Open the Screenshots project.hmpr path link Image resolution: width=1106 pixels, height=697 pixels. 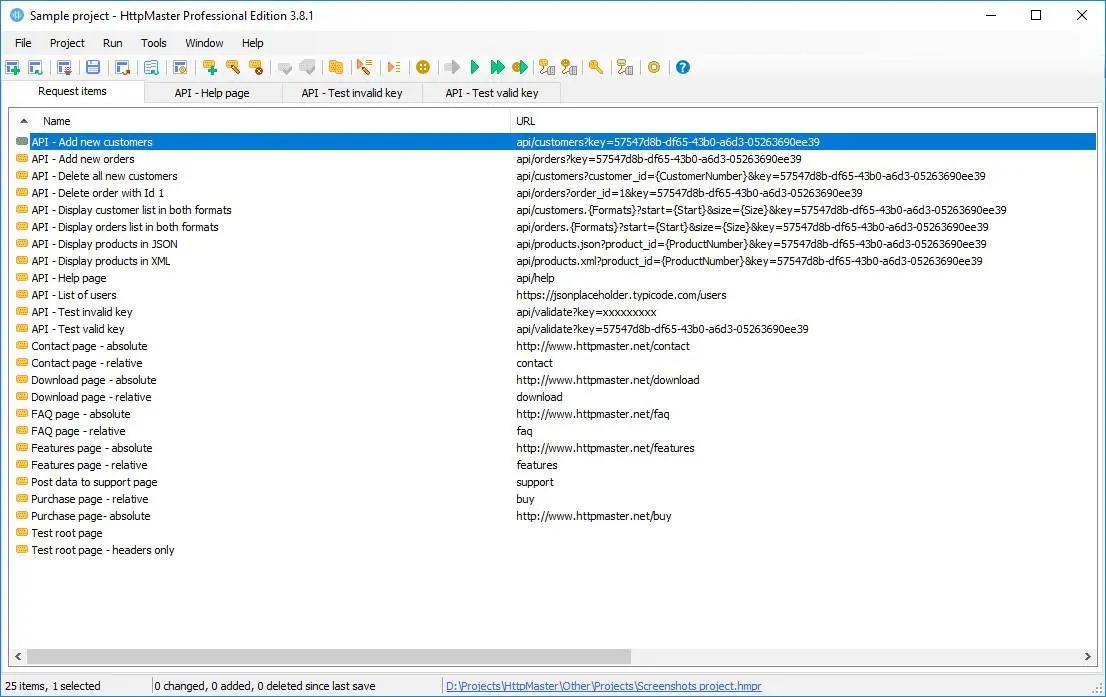tap(604, 686)
